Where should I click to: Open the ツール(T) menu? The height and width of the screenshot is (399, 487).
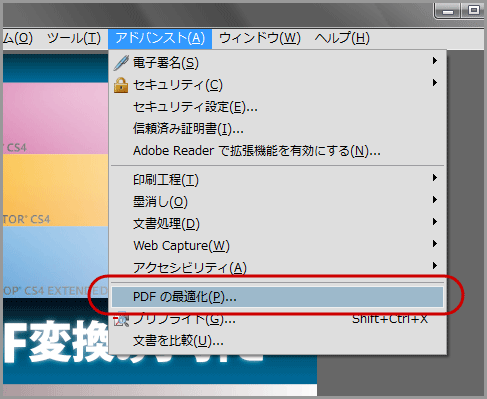[74, 38]
